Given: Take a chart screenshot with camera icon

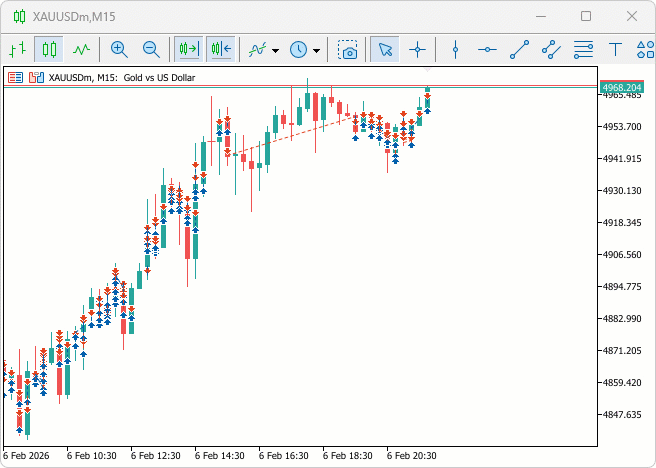Looking at the screenshot, I should coord(348,49).
